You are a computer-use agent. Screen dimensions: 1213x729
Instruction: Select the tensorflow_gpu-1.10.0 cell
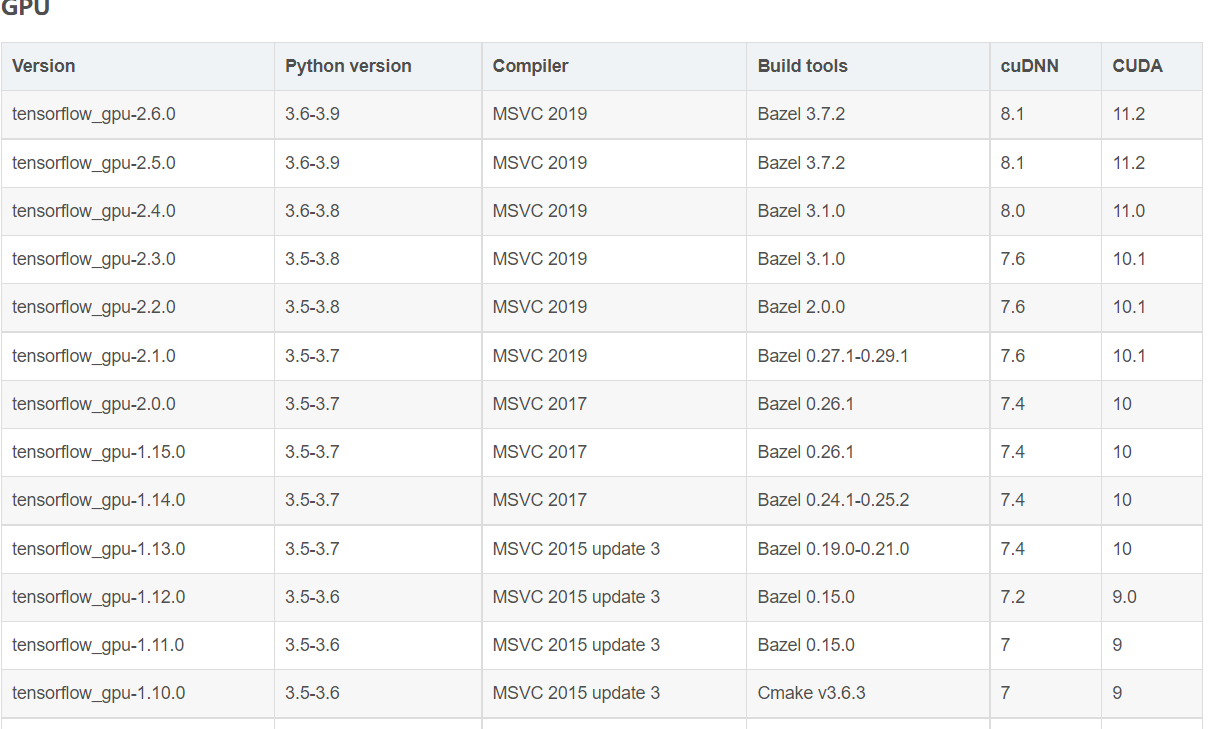click(x=138, y=693)
